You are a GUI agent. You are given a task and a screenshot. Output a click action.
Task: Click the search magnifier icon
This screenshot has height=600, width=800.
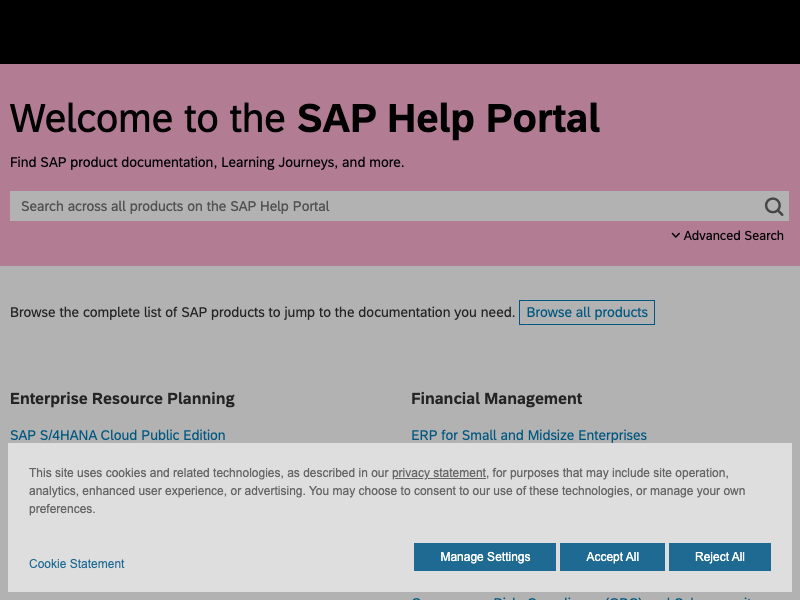(x=773, y=207)
